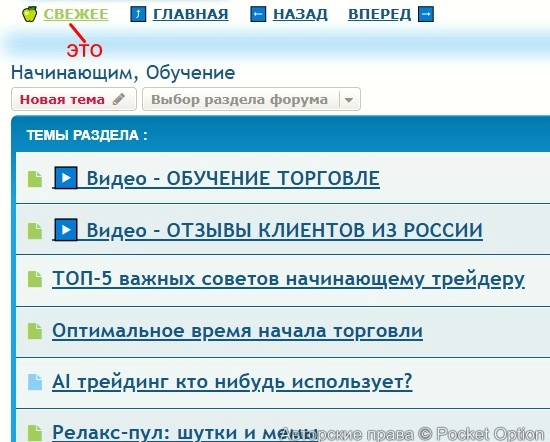Expand the forum section dropdown arrow
The width and height of the screenshot is (550, 442).
349,100
